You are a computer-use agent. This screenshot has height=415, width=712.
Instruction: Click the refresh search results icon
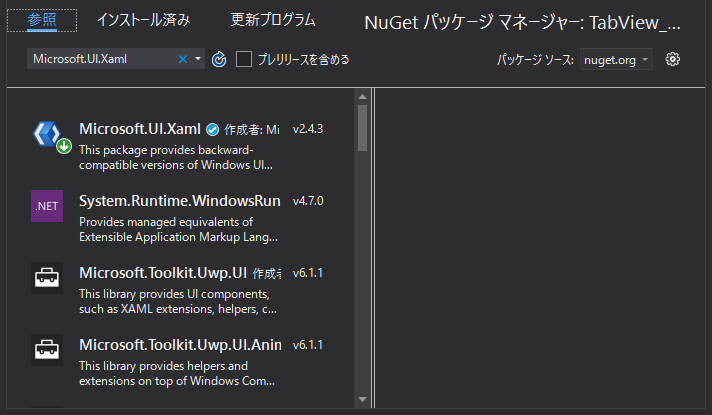[219, 59]
